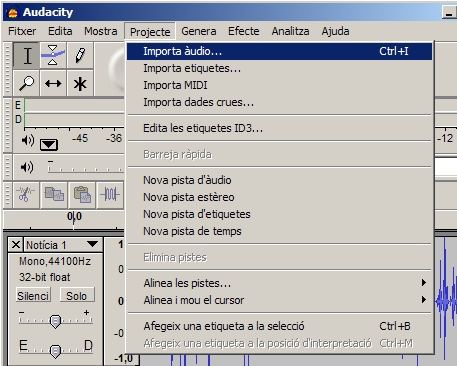The width and height of the screenshot is (457, 366).
Task: Select the Multi-tool asterisk icon
Action: pyautogui.click(x=80, y=83)
